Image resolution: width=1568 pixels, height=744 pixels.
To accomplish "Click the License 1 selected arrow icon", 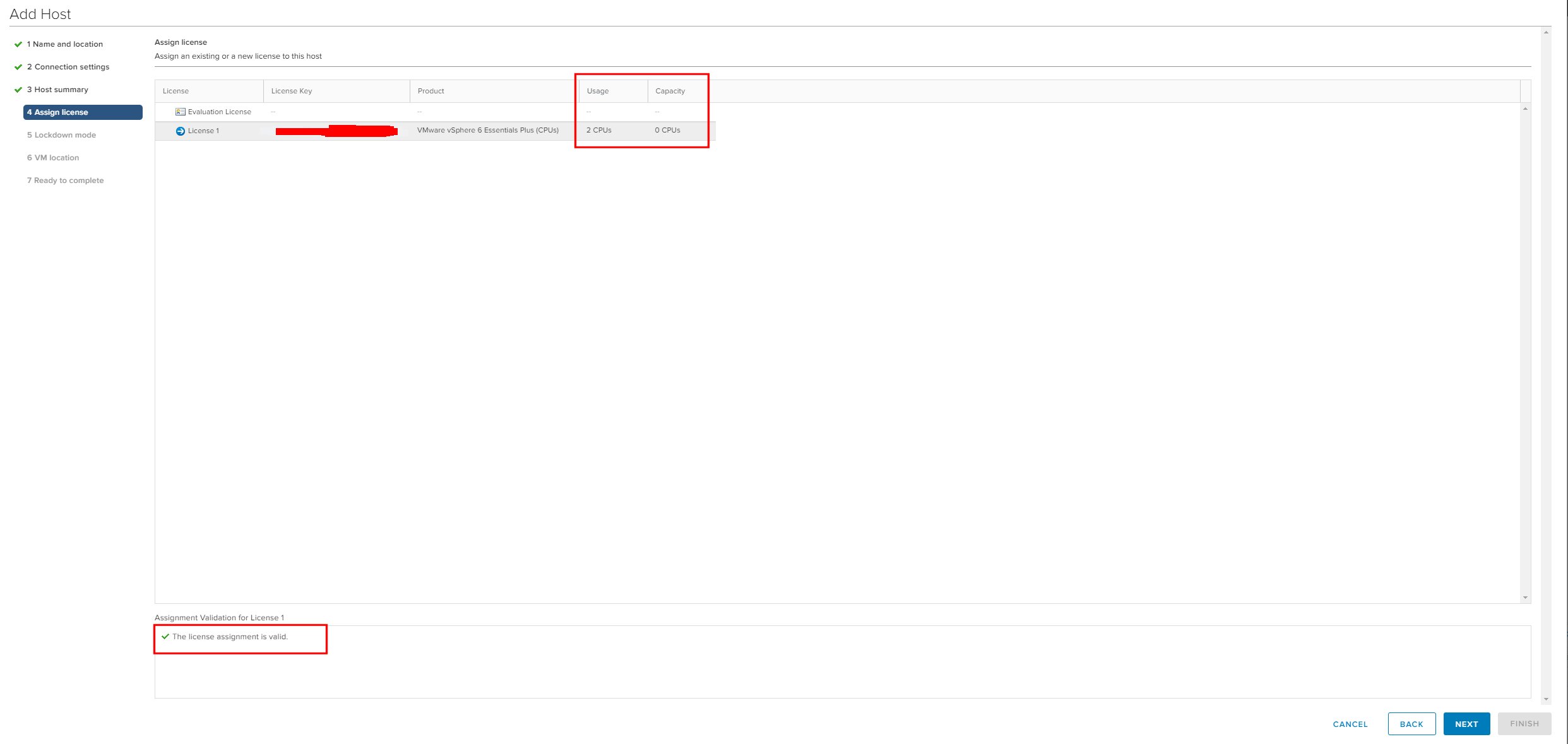I will click(180, 131).
